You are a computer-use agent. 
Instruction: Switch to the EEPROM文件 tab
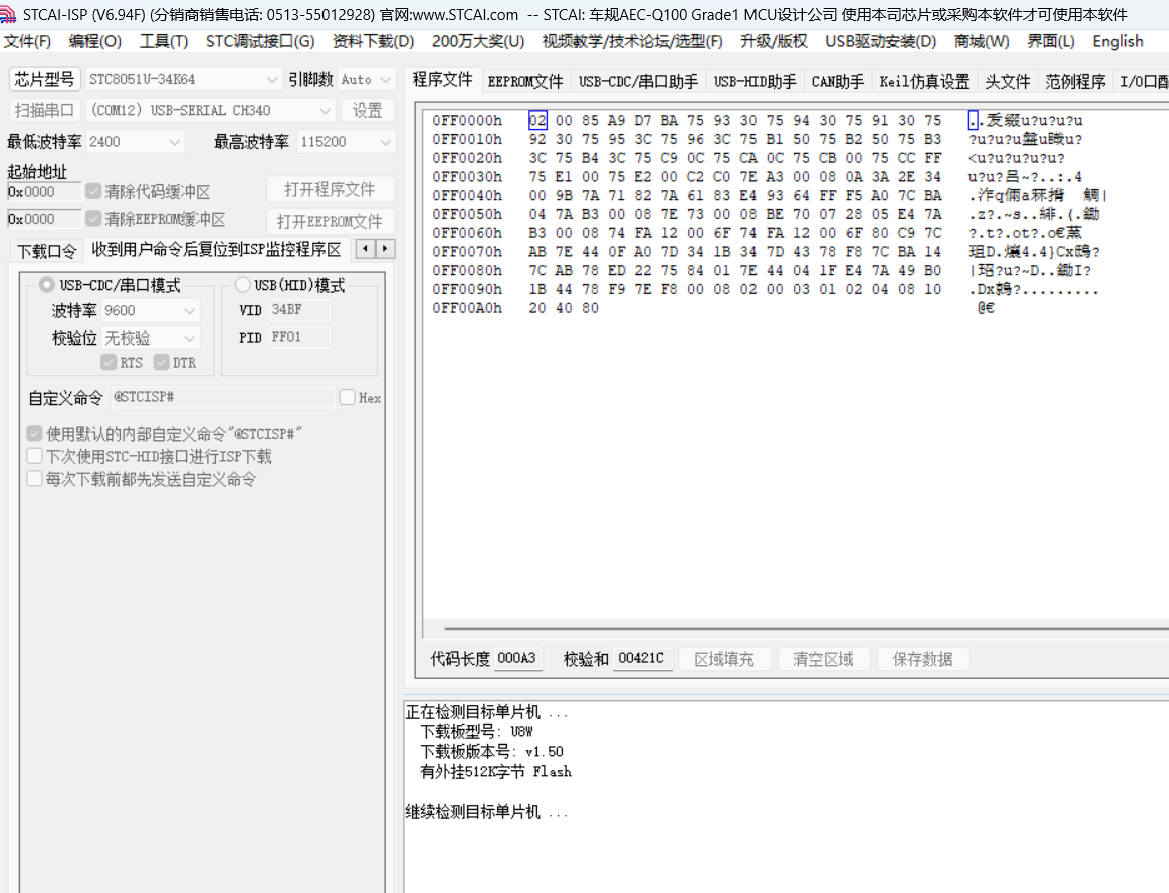[x=526, y=81]
